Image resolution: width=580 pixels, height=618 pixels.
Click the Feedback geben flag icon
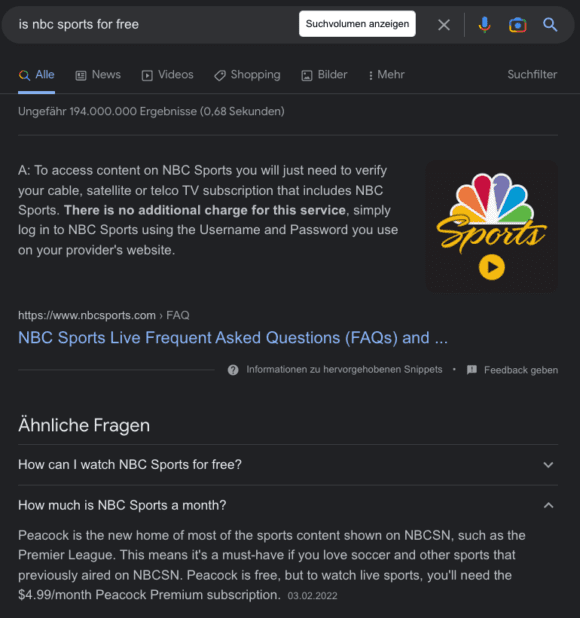pos(472,370)
